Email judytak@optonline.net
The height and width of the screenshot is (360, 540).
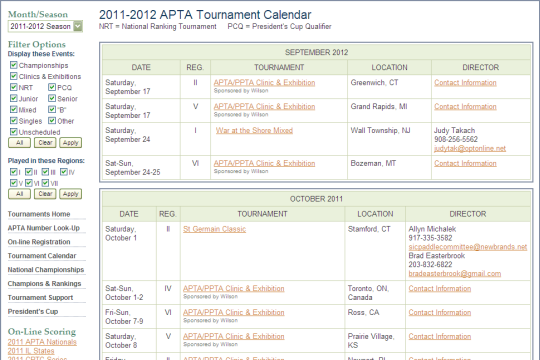(470, 148)
